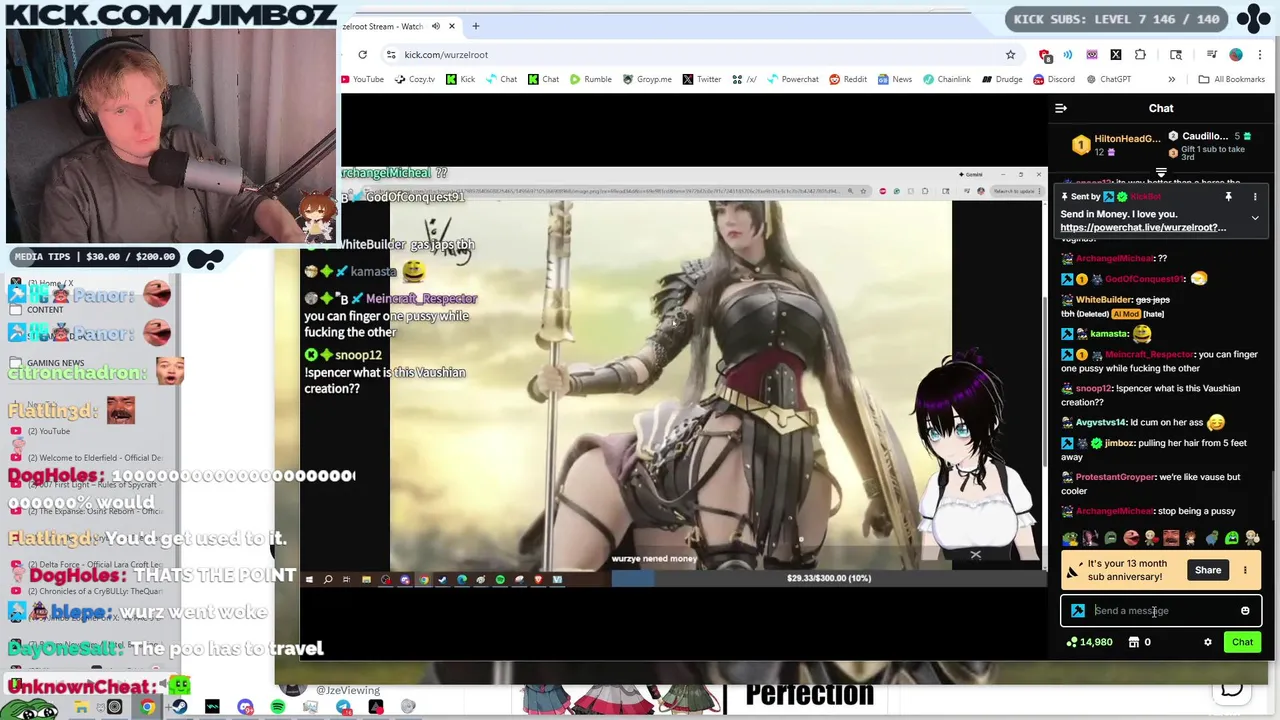Open the Cozy.tv bookmark

415,79
